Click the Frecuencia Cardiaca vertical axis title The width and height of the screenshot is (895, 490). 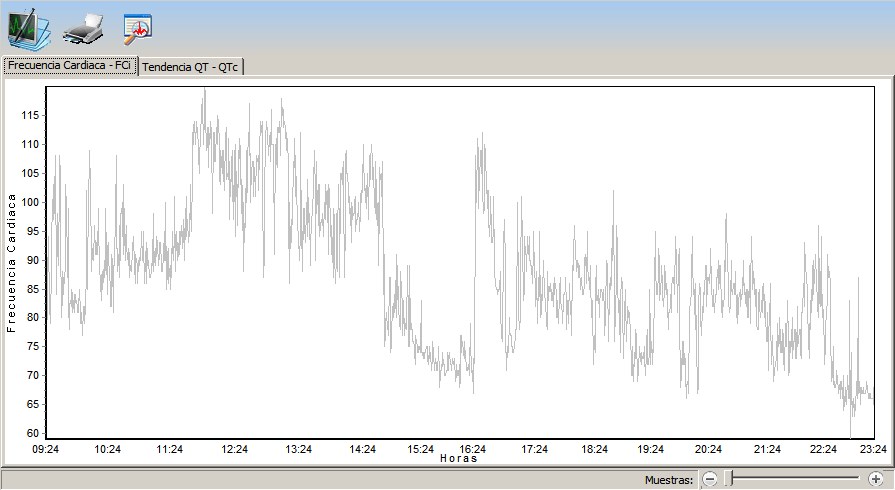(12, 262)
